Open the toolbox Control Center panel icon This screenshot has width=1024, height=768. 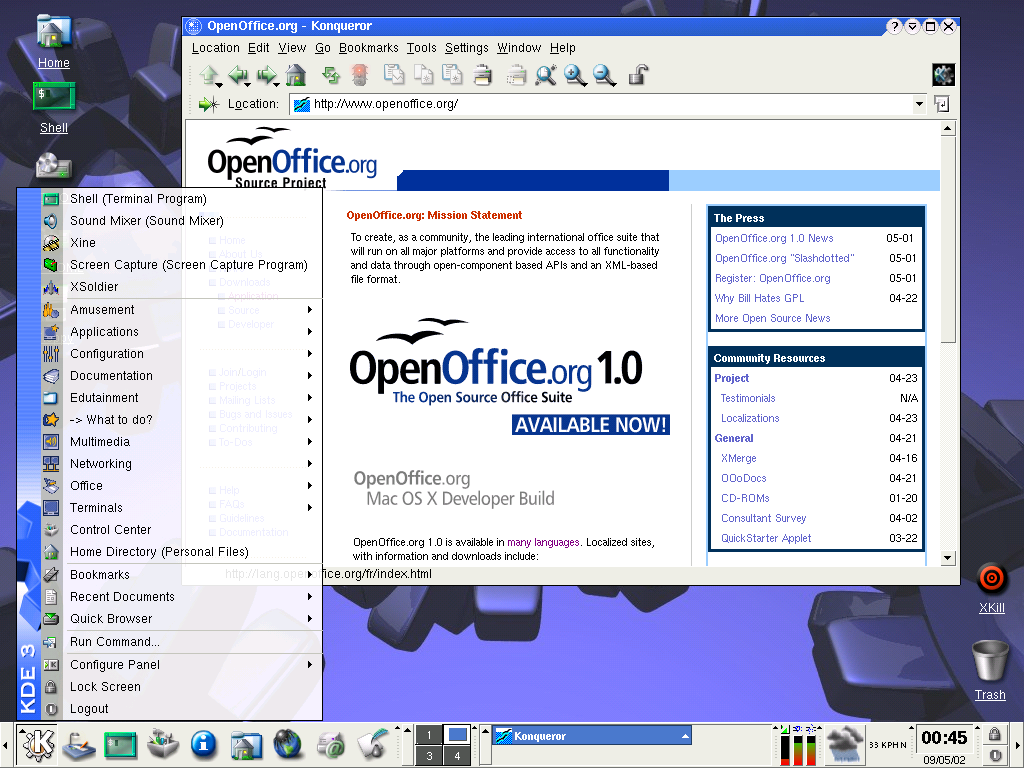pos(163,744)
